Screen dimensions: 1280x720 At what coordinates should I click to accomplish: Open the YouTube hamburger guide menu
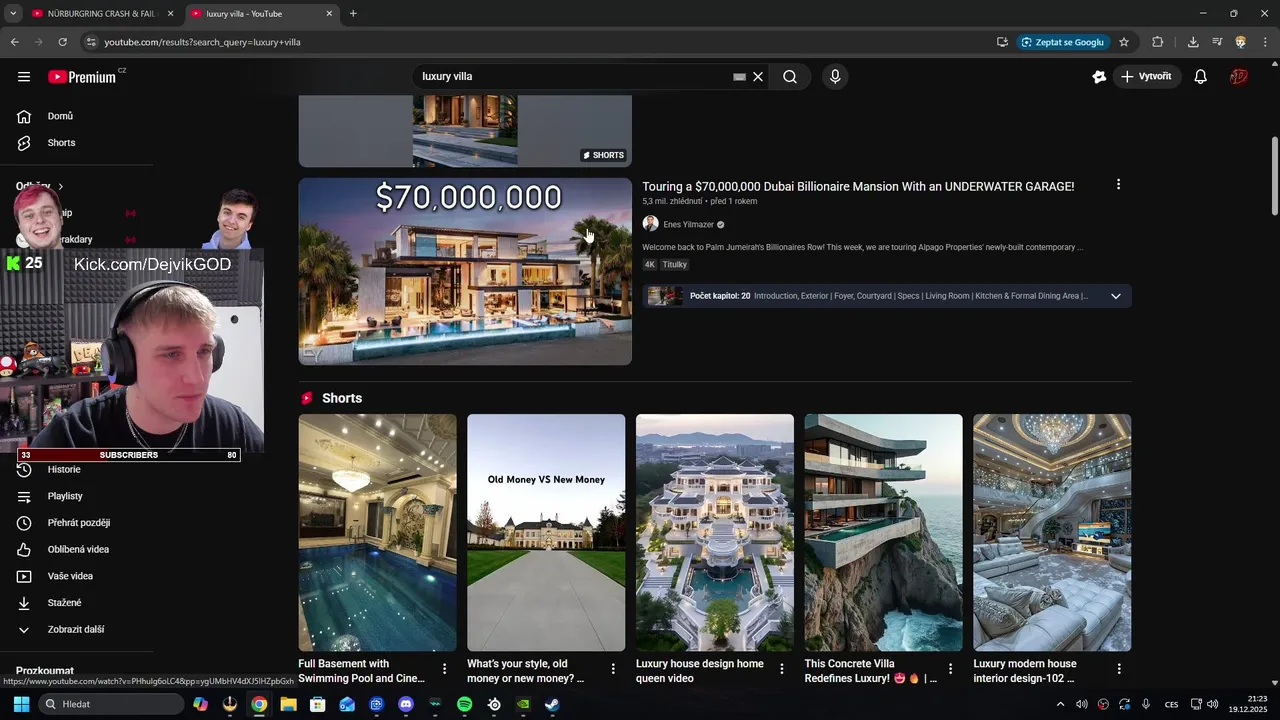(24, 77)
